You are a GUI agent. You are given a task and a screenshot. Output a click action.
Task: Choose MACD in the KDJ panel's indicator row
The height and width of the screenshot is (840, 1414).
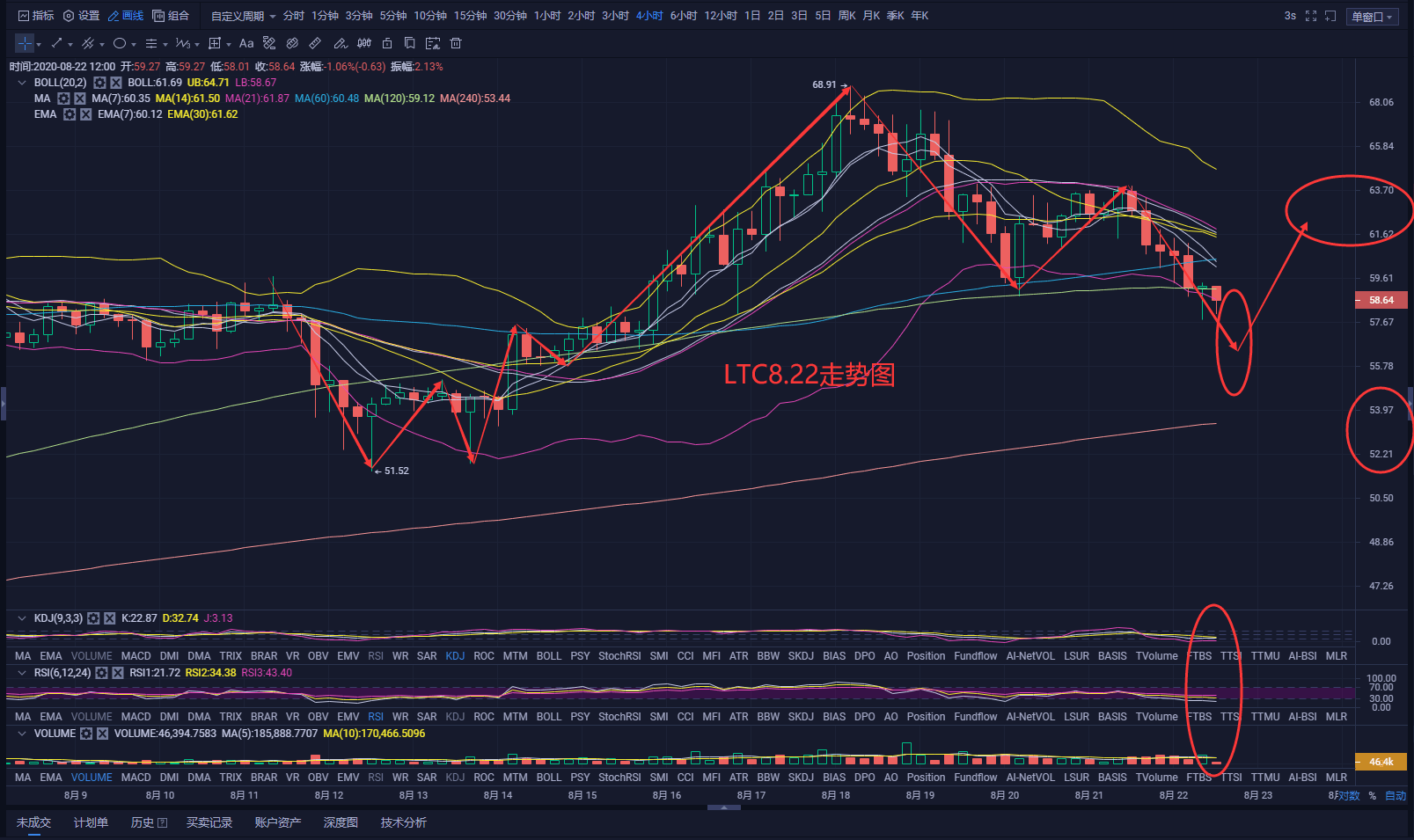[x=136, y=656]
